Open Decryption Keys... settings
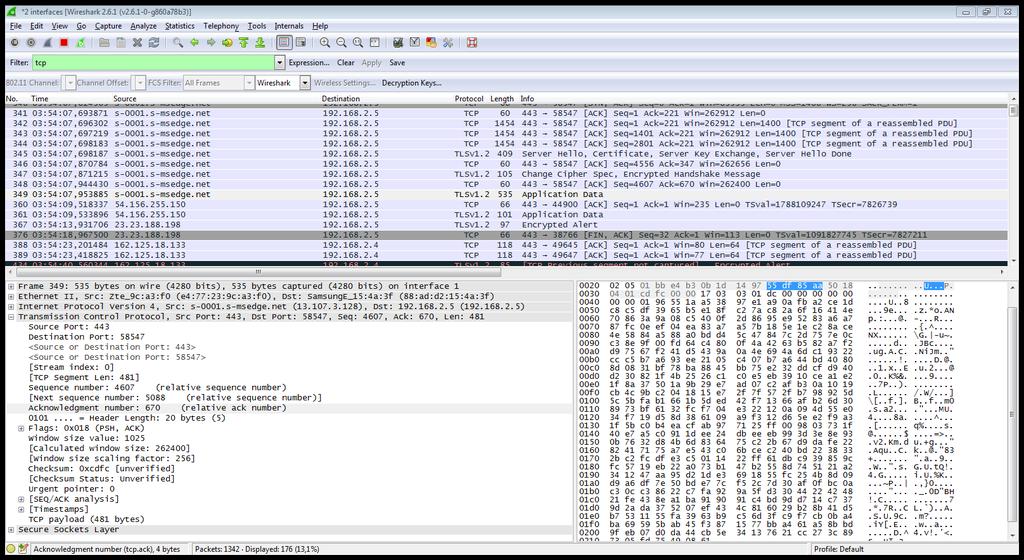Image resolution: width=1024 pixels, height=560 pixels. (411, 83)
